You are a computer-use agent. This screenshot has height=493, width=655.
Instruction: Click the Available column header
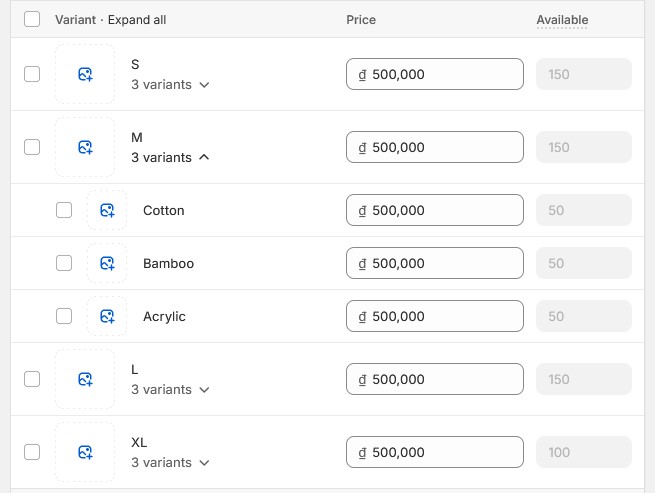tap(562, 20)
